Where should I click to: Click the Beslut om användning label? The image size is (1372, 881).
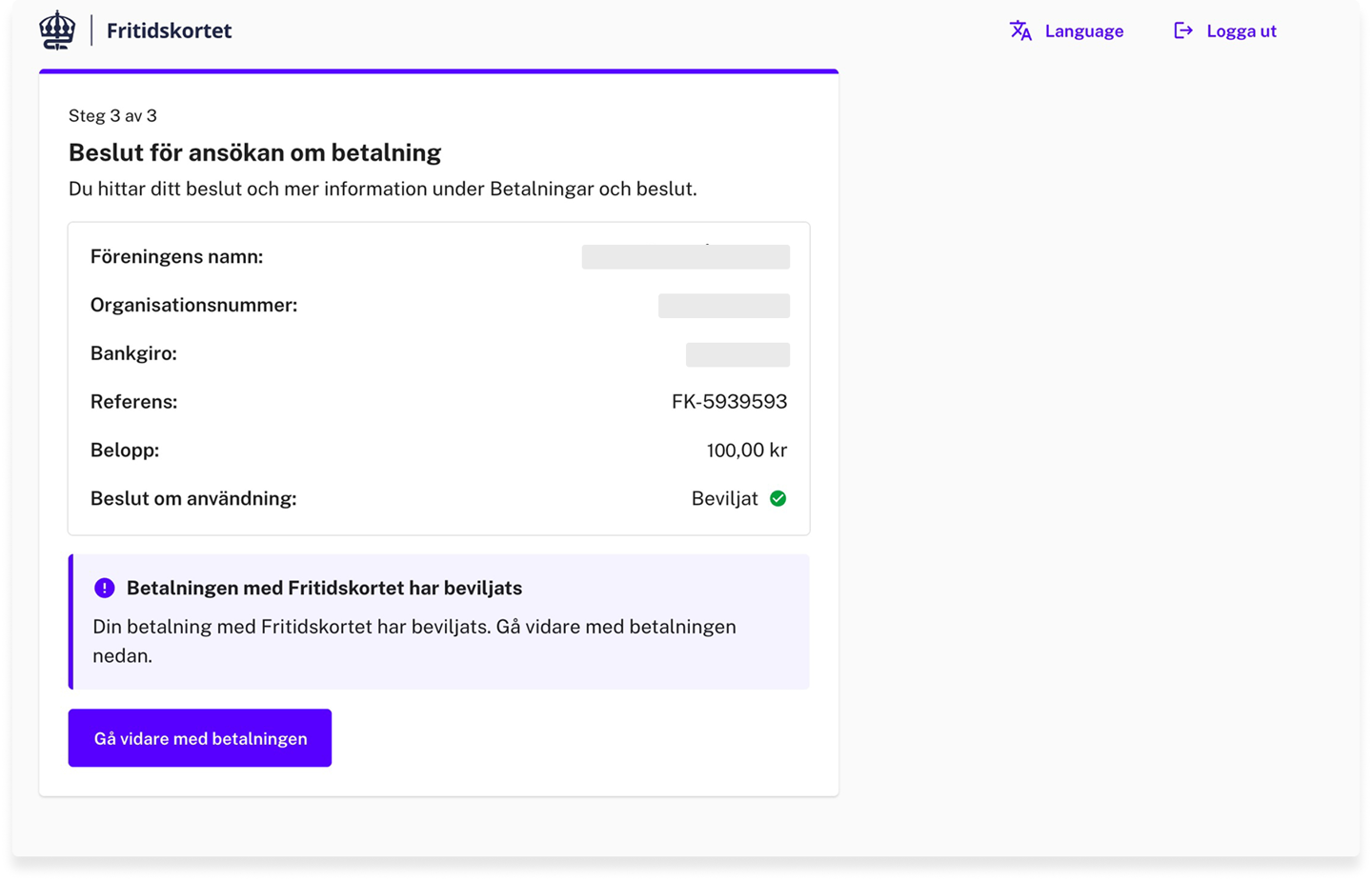pyautogui.click(x=193, y=498)
